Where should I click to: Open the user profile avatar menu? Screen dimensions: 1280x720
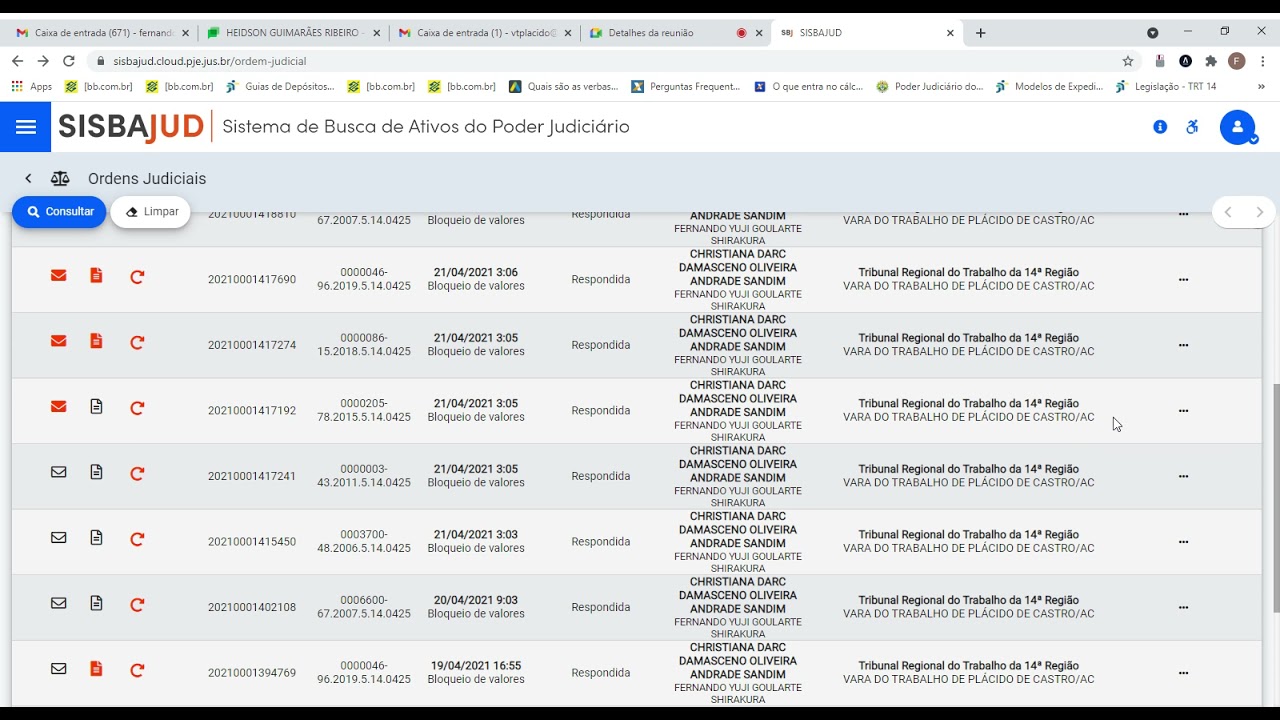(1238, 127)
